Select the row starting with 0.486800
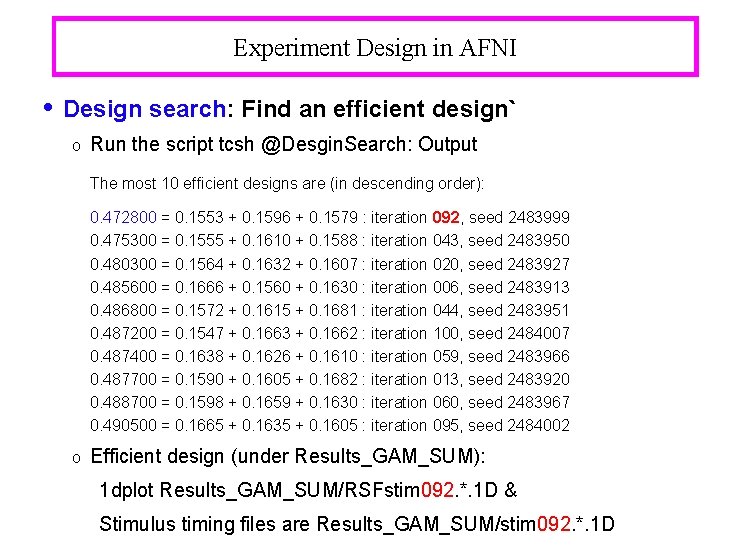Screen dimensions: 756x554 pos(330,310)
